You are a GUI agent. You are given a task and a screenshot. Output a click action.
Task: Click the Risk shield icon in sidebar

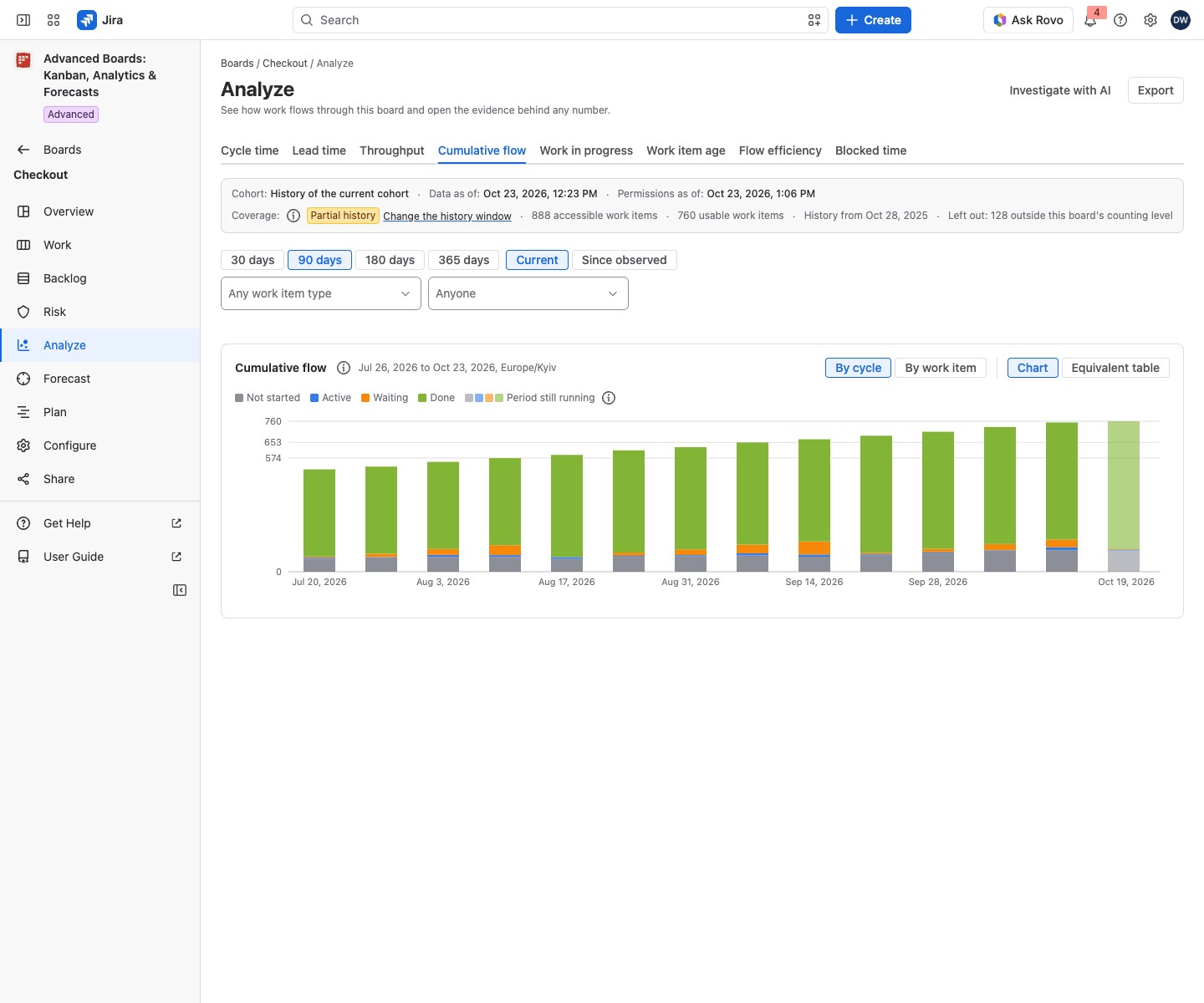coord(23,312)
